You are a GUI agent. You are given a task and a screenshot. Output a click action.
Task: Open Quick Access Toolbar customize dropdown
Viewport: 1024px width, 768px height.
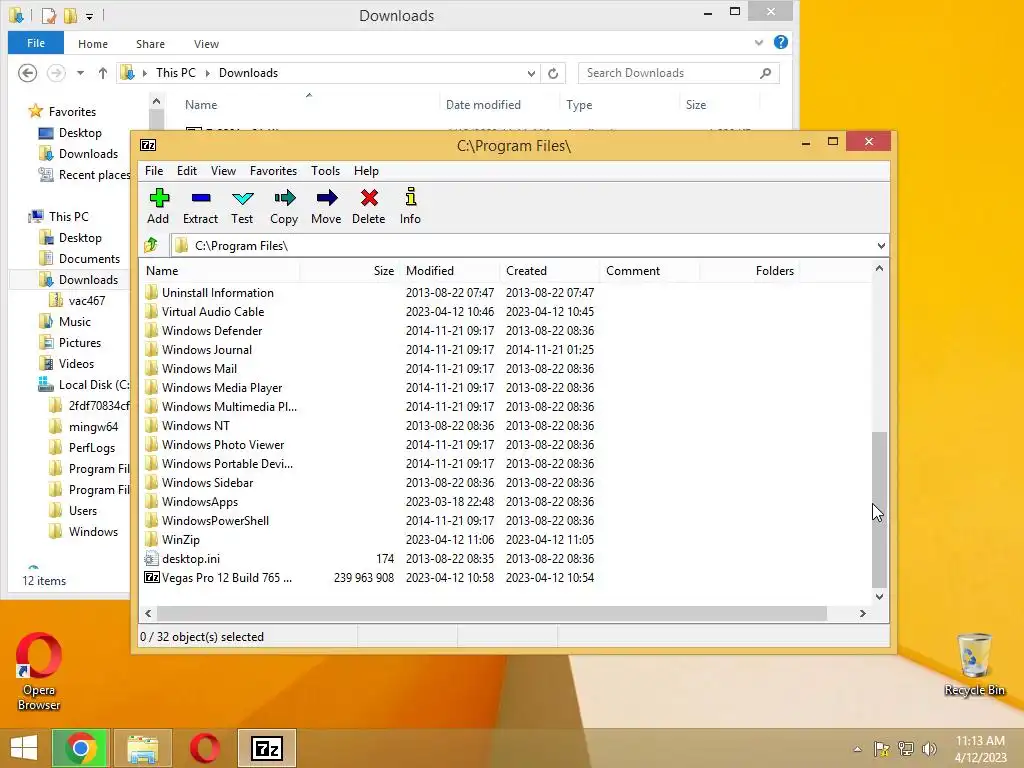pos(89,16)
